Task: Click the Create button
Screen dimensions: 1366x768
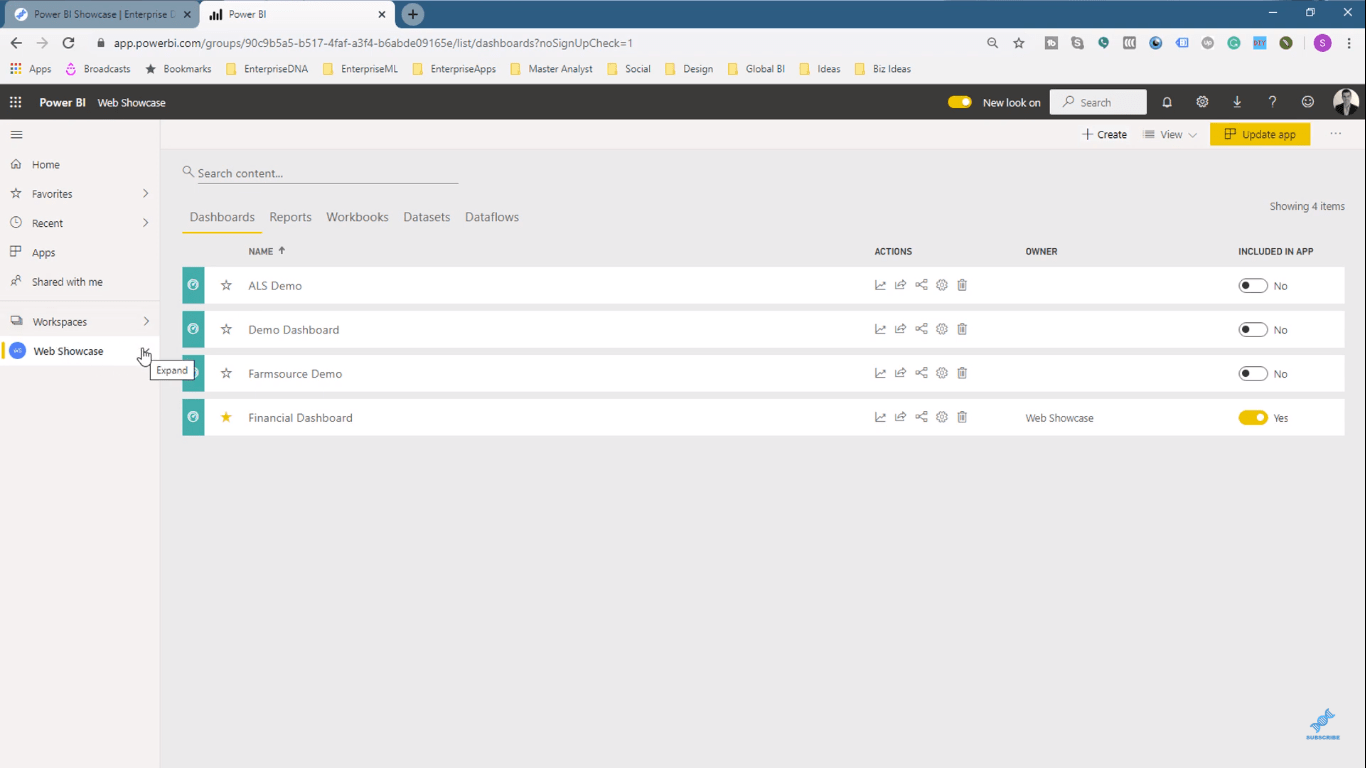Action: click(x=1104, y=134)
